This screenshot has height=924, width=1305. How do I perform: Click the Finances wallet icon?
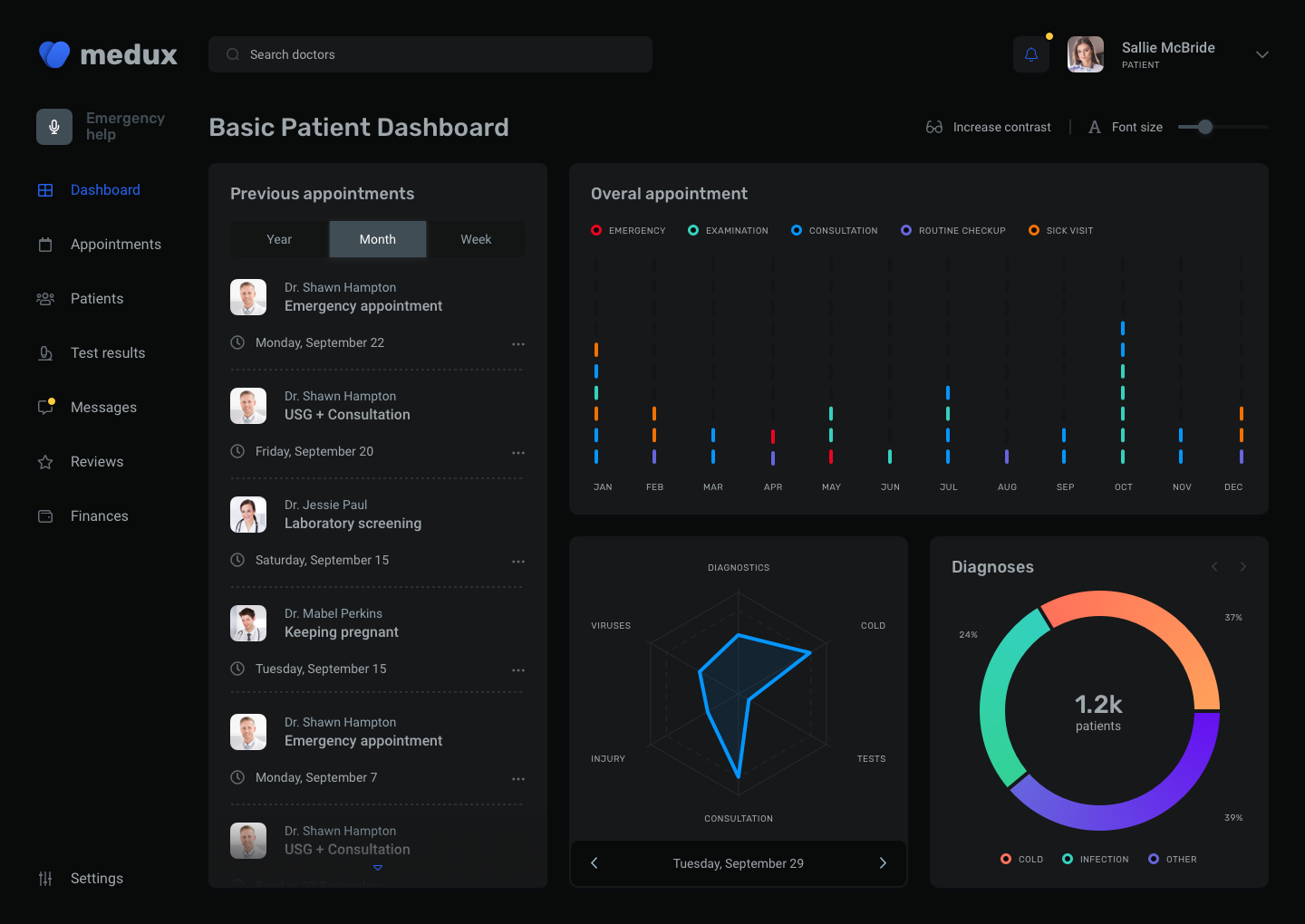coord(45,516)
